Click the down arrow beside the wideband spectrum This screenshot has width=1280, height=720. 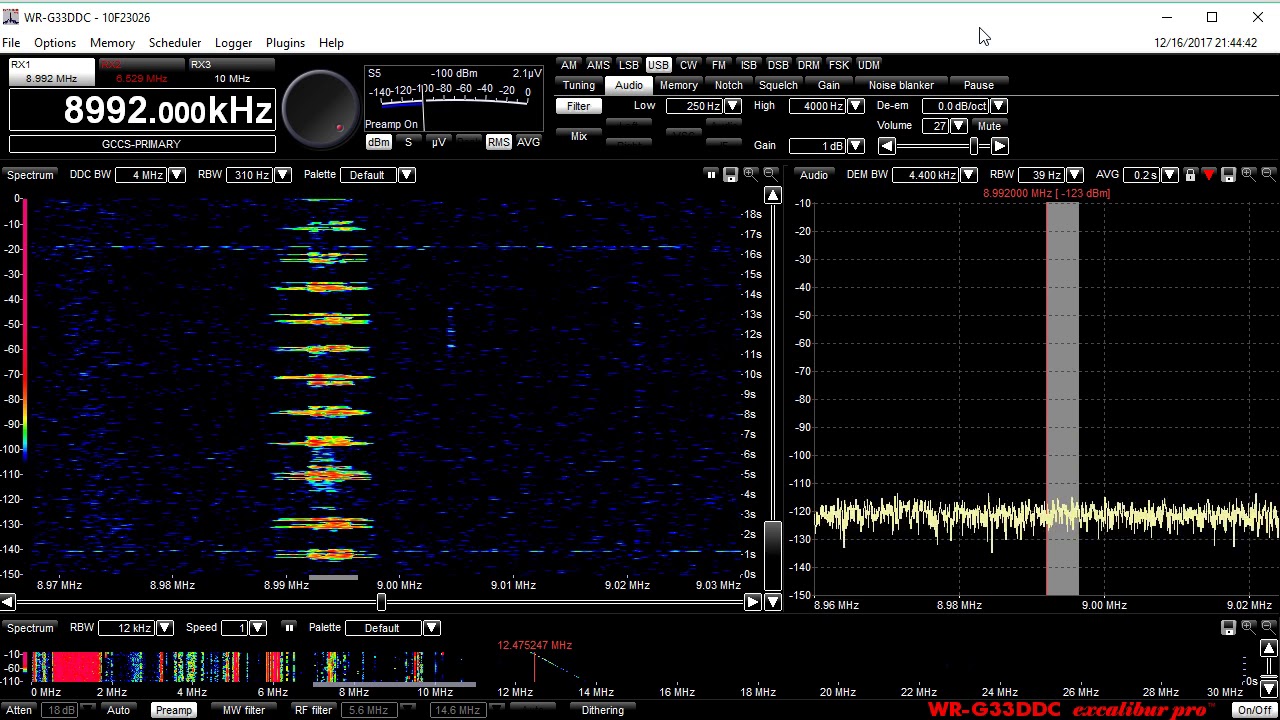click(1270, 689)
